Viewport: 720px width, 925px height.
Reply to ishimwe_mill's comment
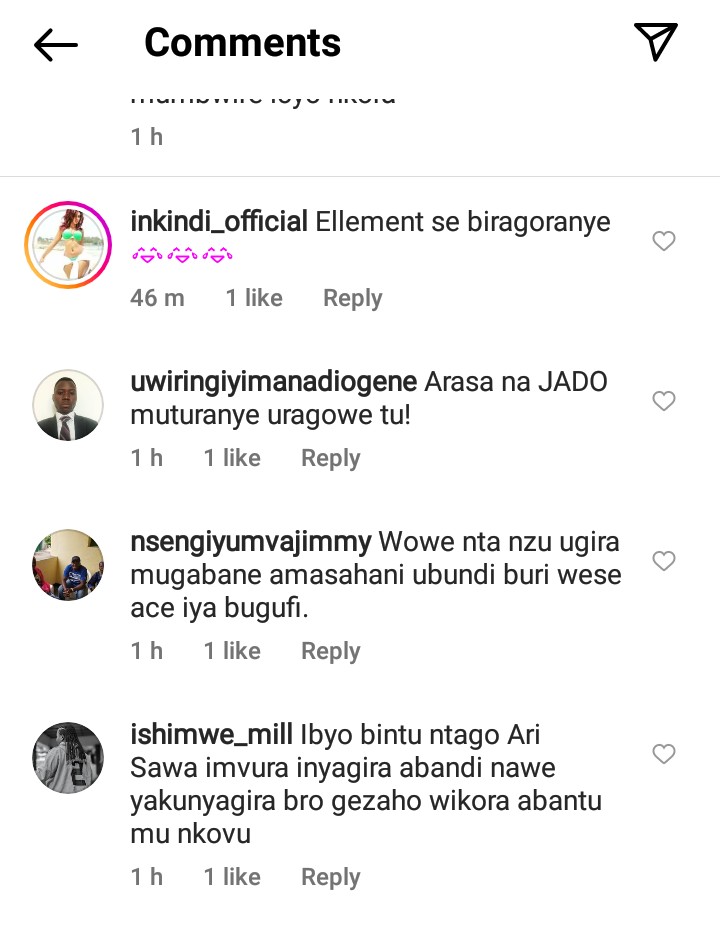pos(330,877)
